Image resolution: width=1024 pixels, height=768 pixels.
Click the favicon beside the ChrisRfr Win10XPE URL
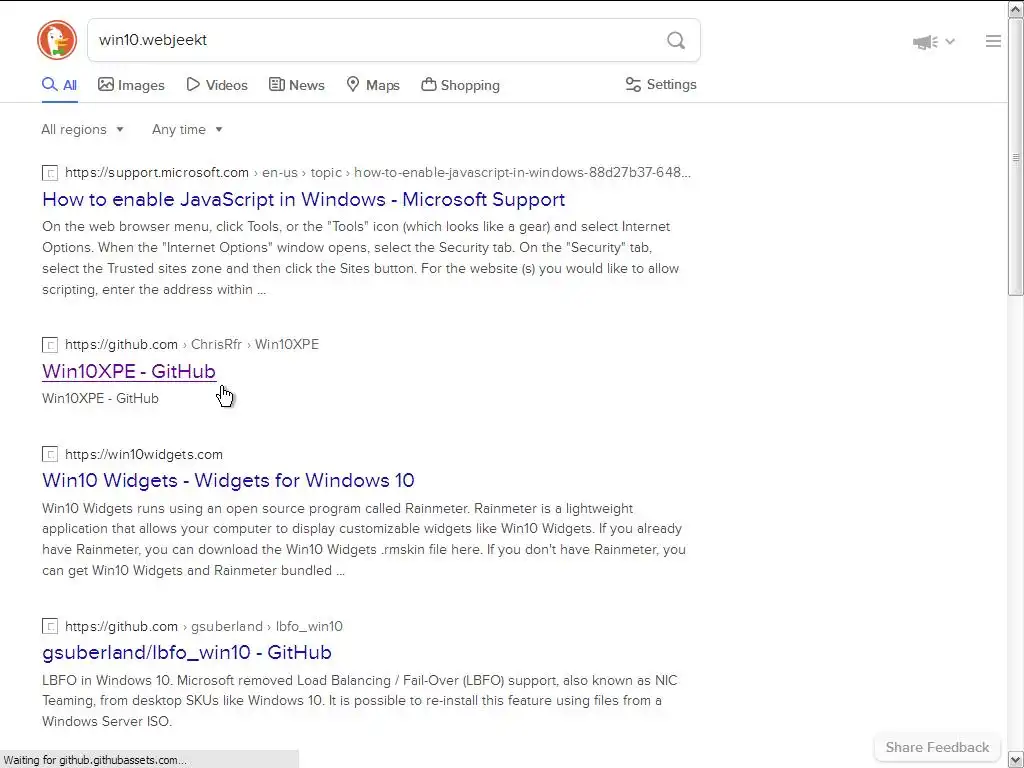click(x=50, y=345)
